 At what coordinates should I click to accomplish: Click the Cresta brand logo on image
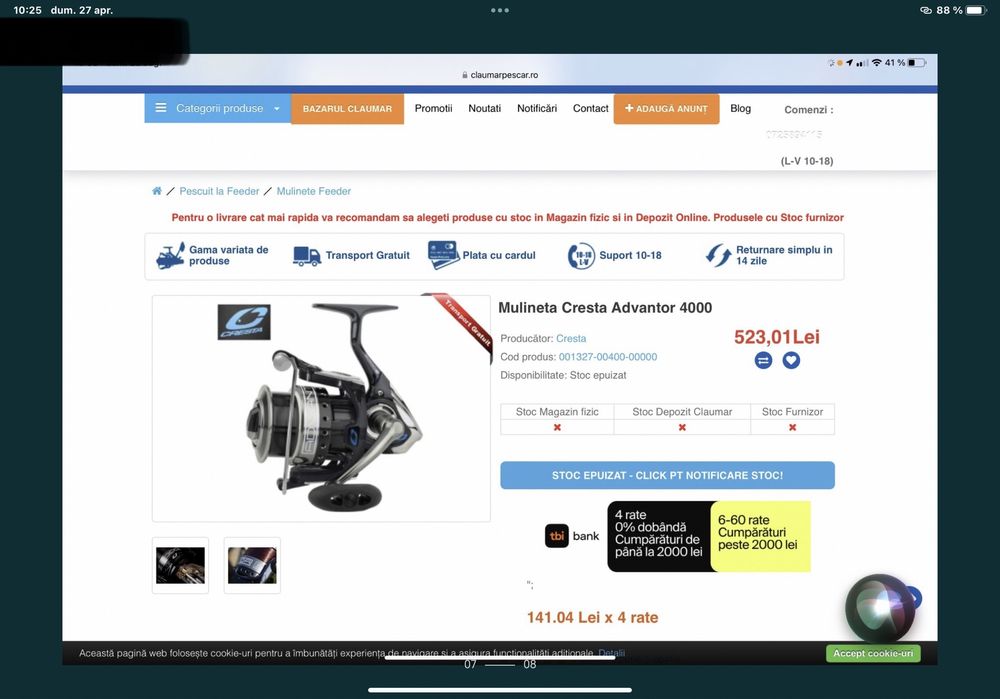click(x=244, y=322)
